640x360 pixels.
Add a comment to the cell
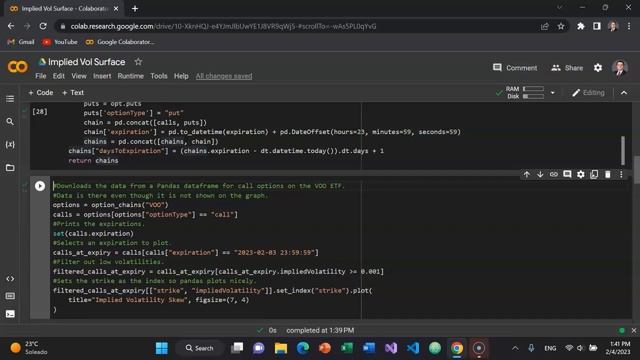(x=567, y=175)
